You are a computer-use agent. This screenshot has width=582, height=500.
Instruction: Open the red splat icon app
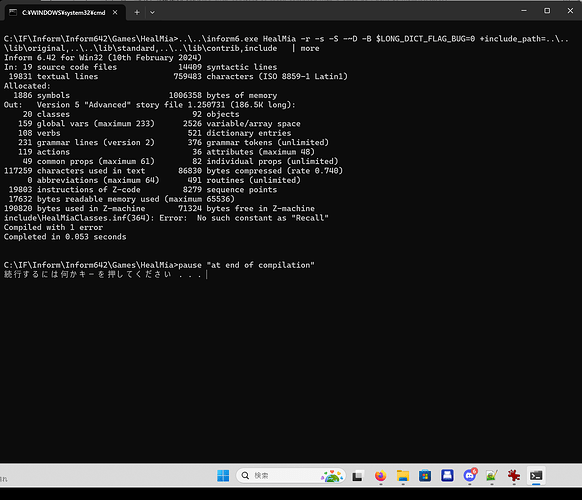click(514, 476)
